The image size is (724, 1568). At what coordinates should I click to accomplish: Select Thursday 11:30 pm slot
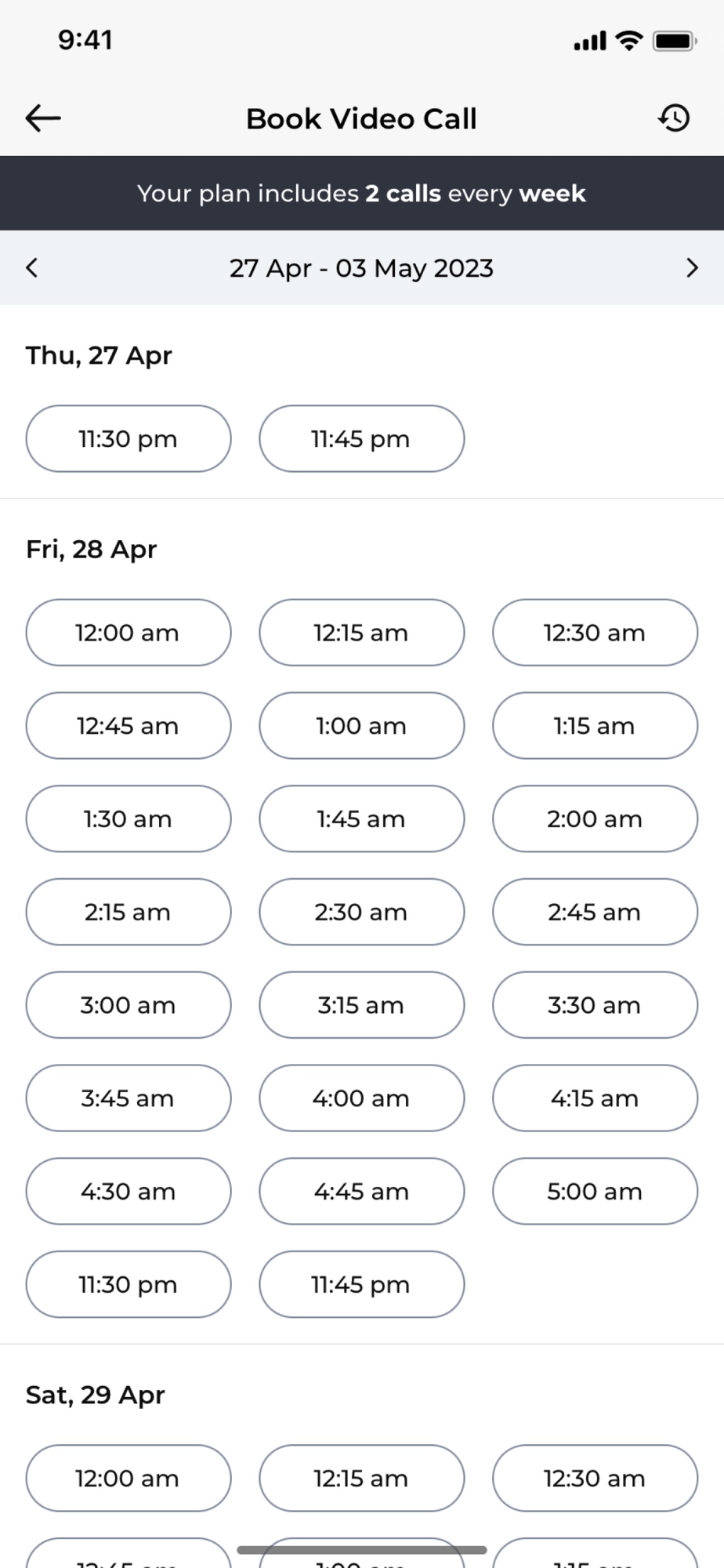[x=129, y=439]
